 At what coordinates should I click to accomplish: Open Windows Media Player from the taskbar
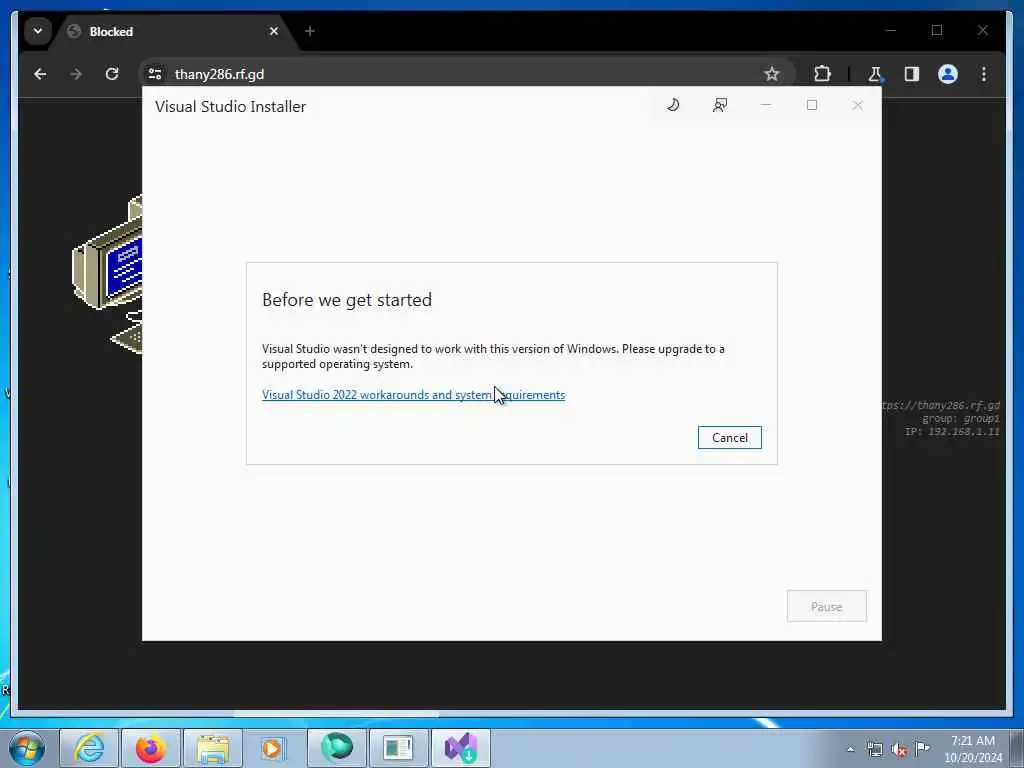[274, 748]
